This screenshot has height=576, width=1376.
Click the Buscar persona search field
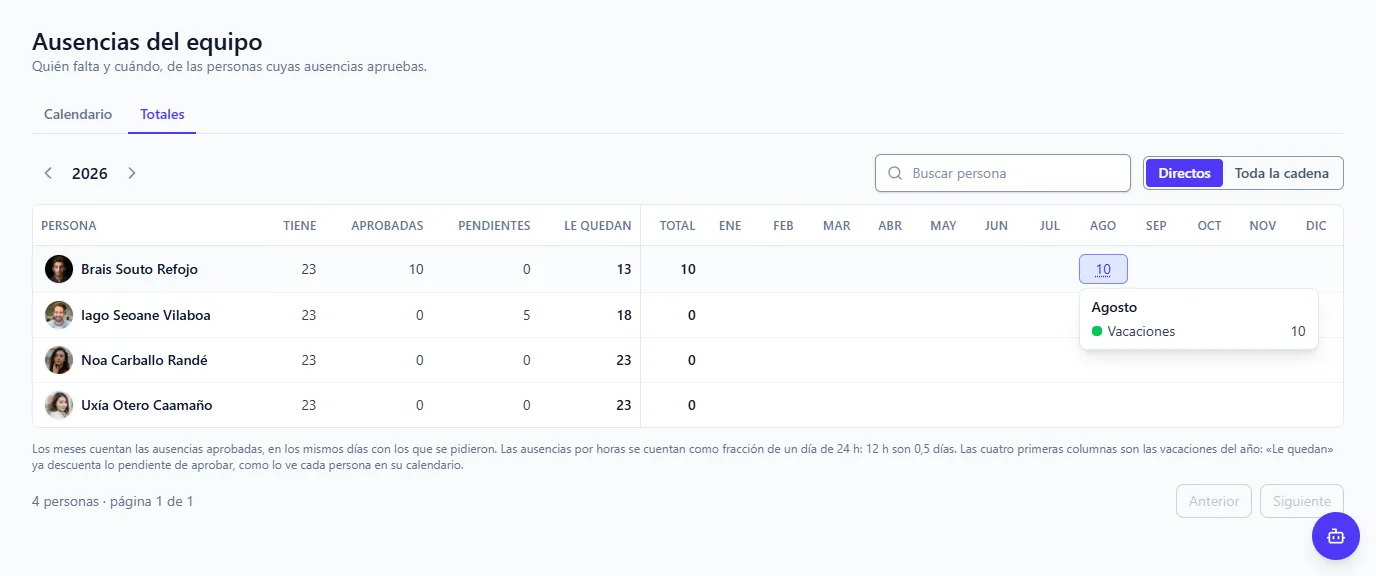[x=1003, y=173]
